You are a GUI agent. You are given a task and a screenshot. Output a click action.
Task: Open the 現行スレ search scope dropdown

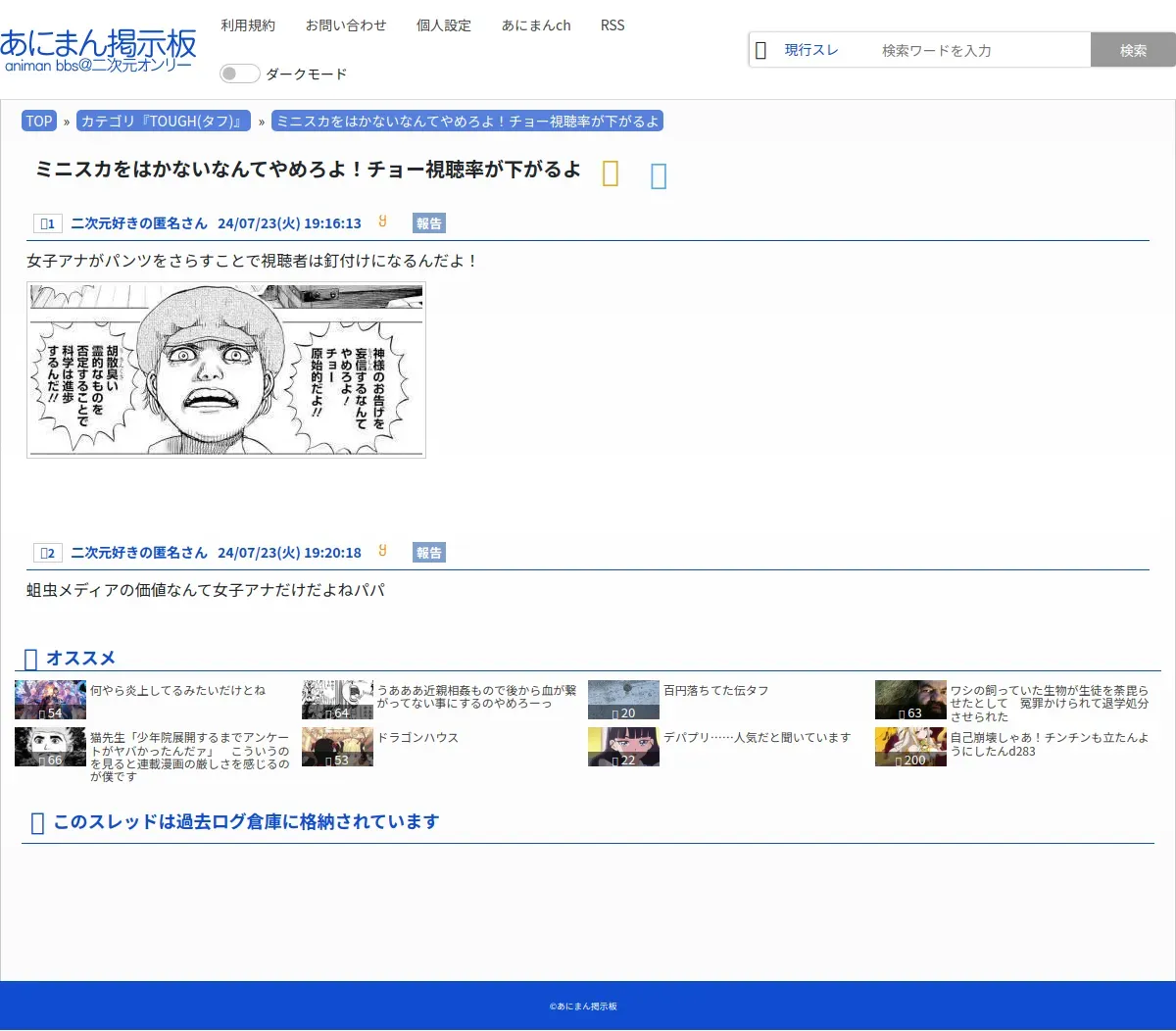[x=811, y=50]
